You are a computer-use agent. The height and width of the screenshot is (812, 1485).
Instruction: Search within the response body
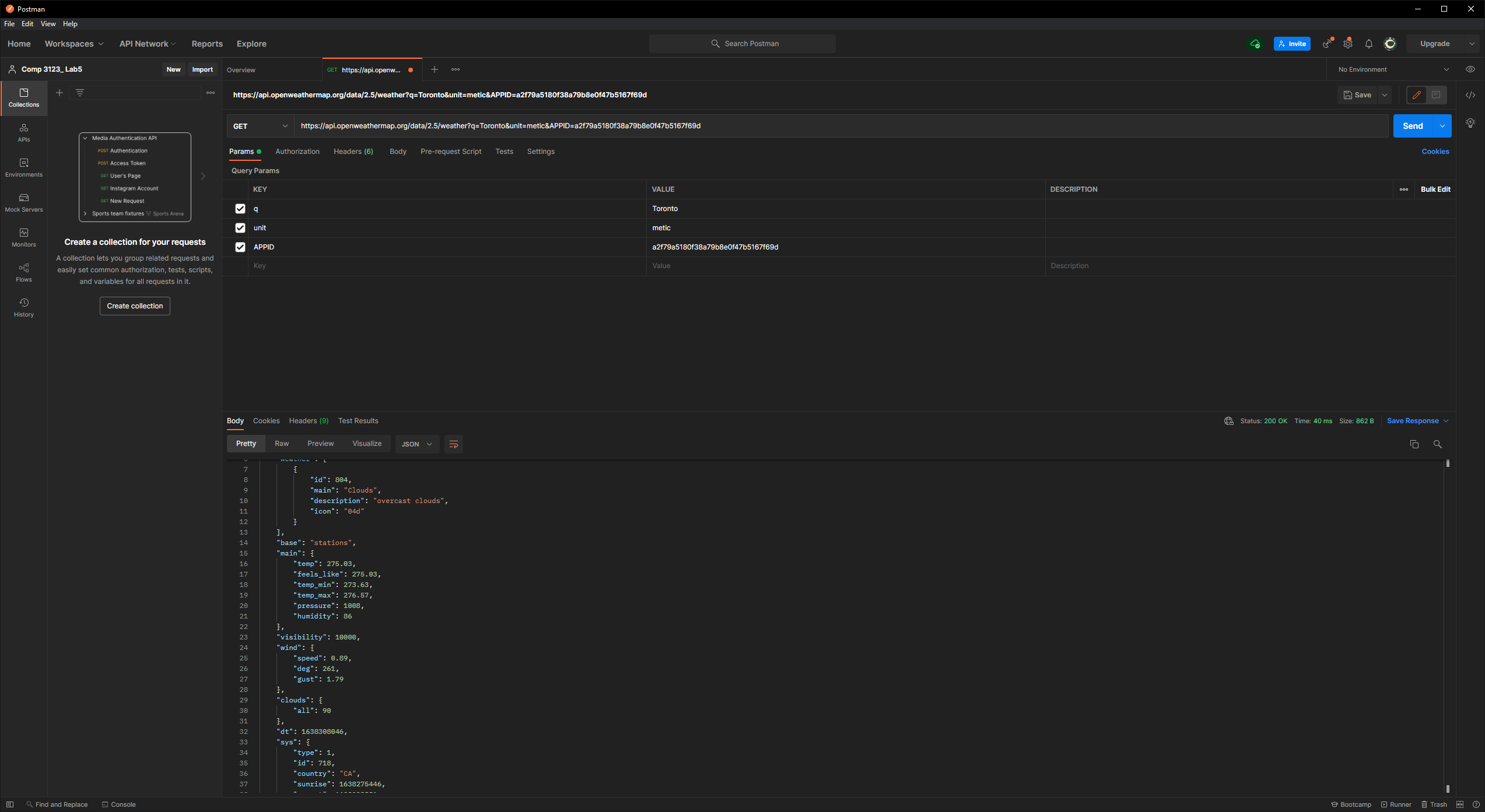[1437, 444]
